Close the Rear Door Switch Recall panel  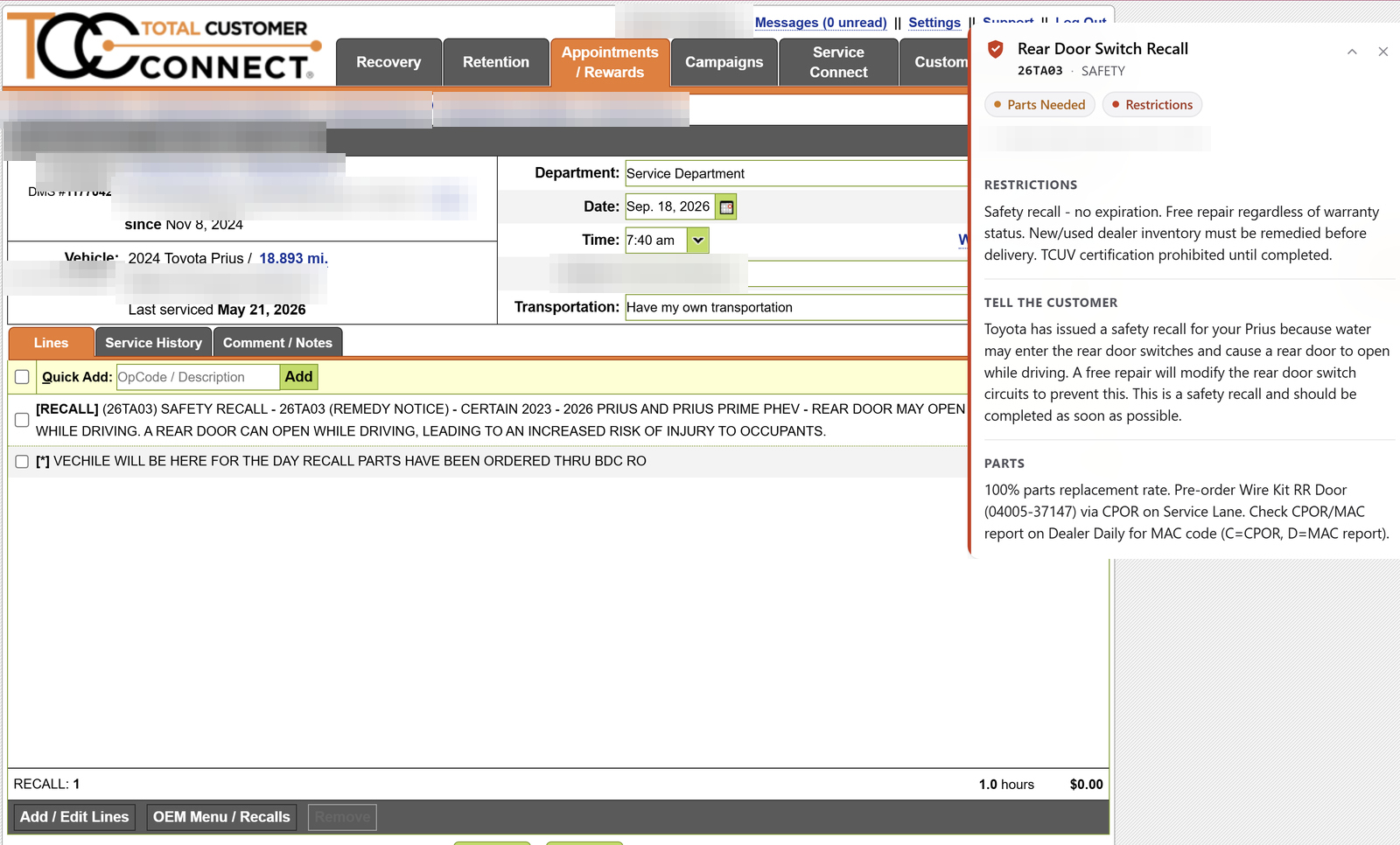1383,52
